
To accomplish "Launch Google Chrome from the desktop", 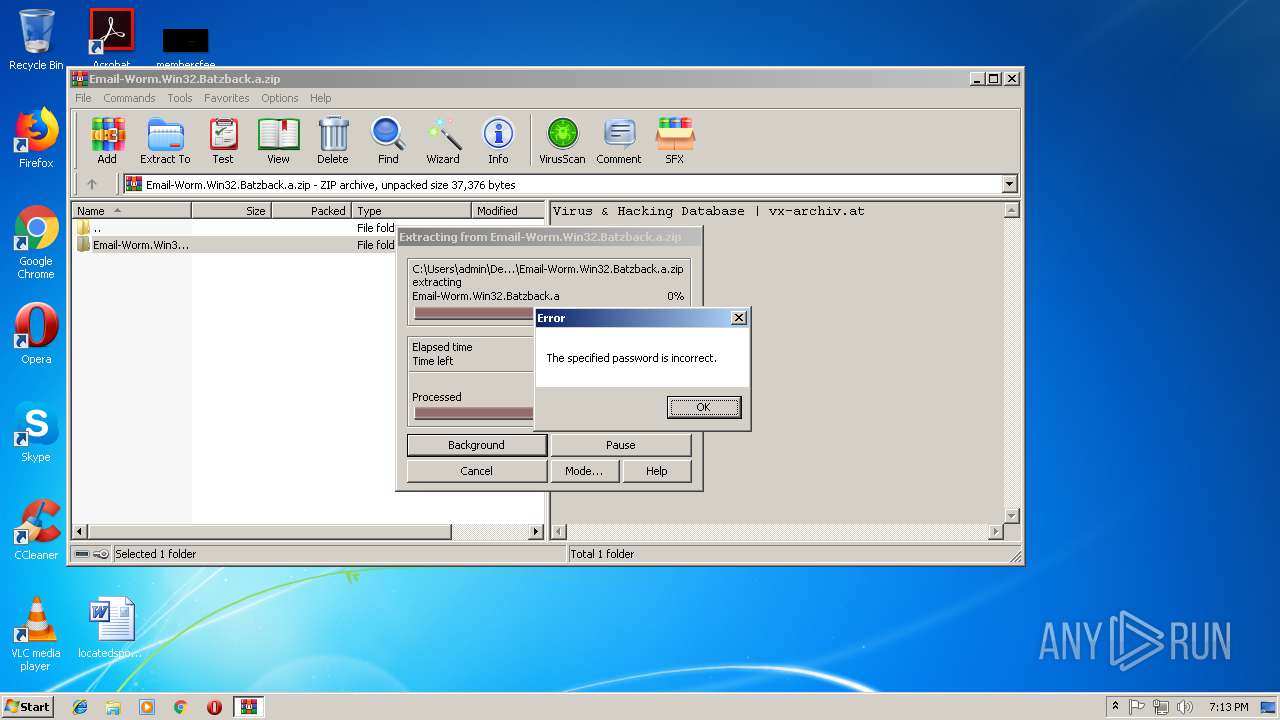I will (x=36, y=242).
